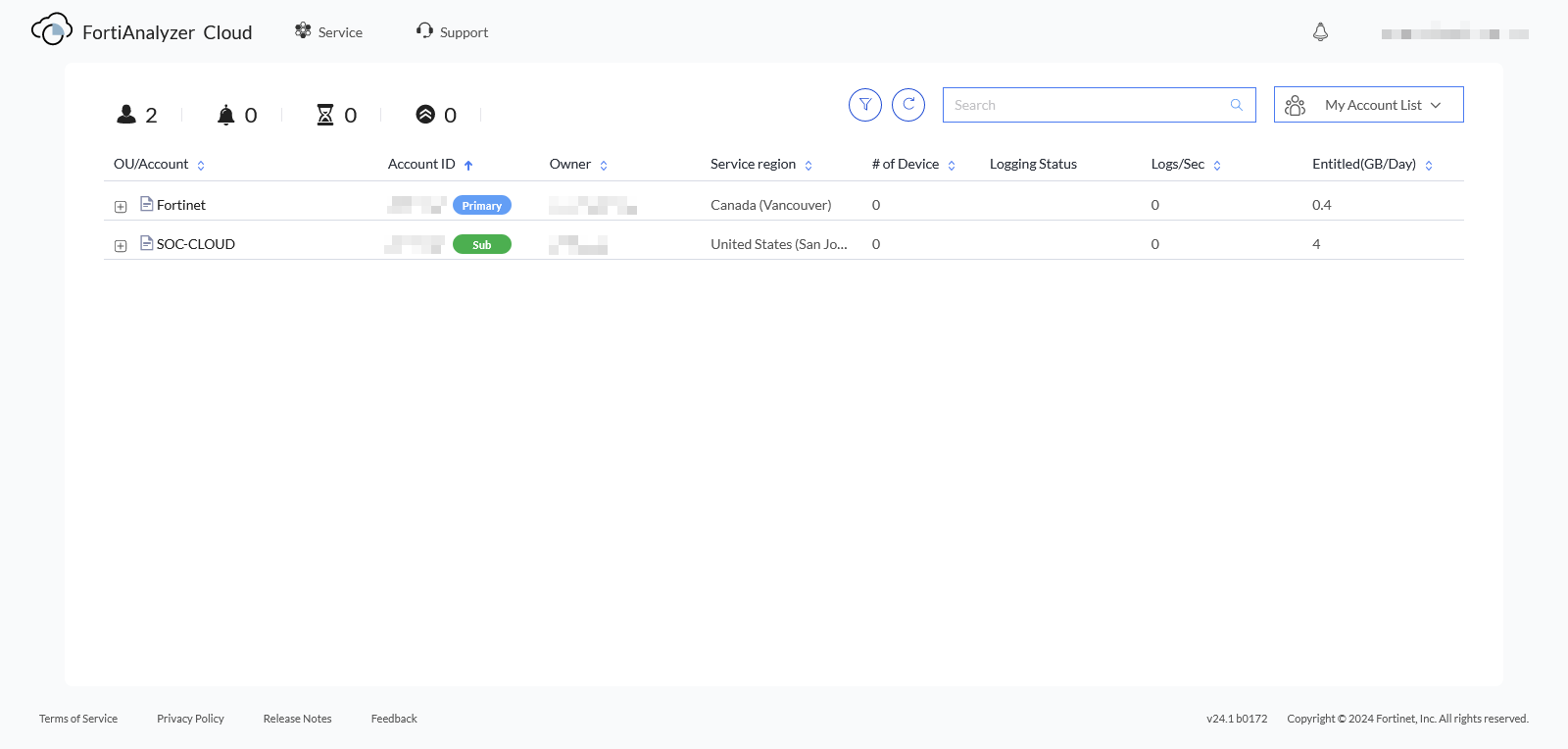The image size is (1568, 749).
Task: Click the filter funnel icon
Action: point(865,105)
